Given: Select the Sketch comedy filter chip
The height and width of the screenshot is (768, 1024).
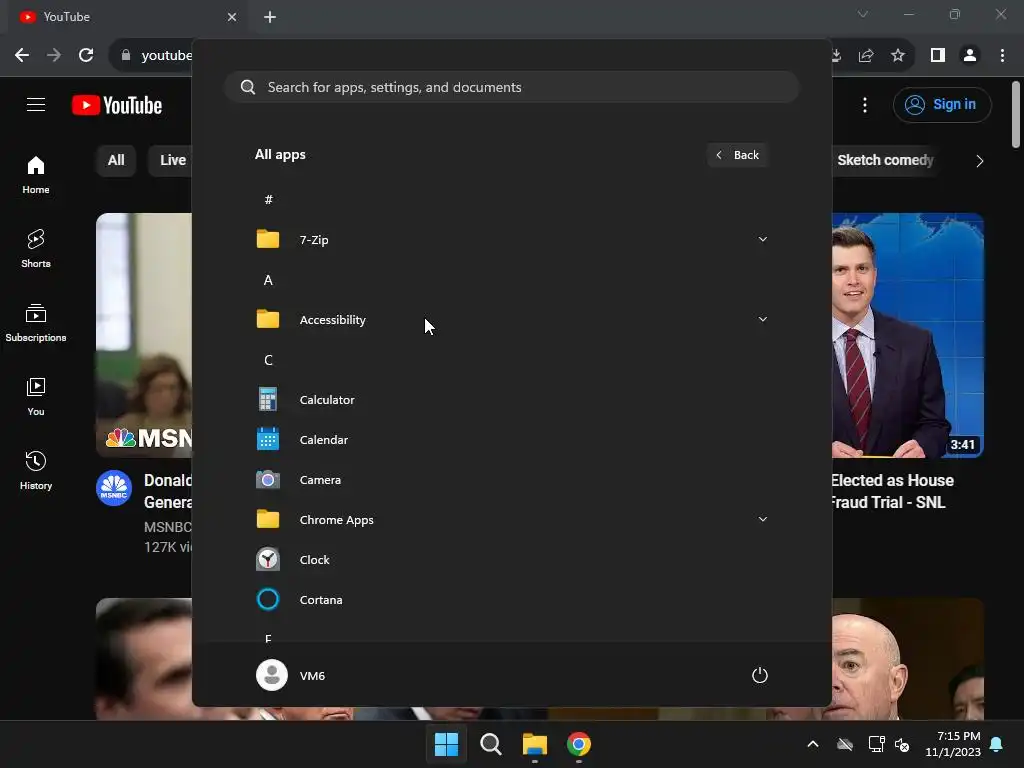Looking at the screenshot, I should [884, 160].
